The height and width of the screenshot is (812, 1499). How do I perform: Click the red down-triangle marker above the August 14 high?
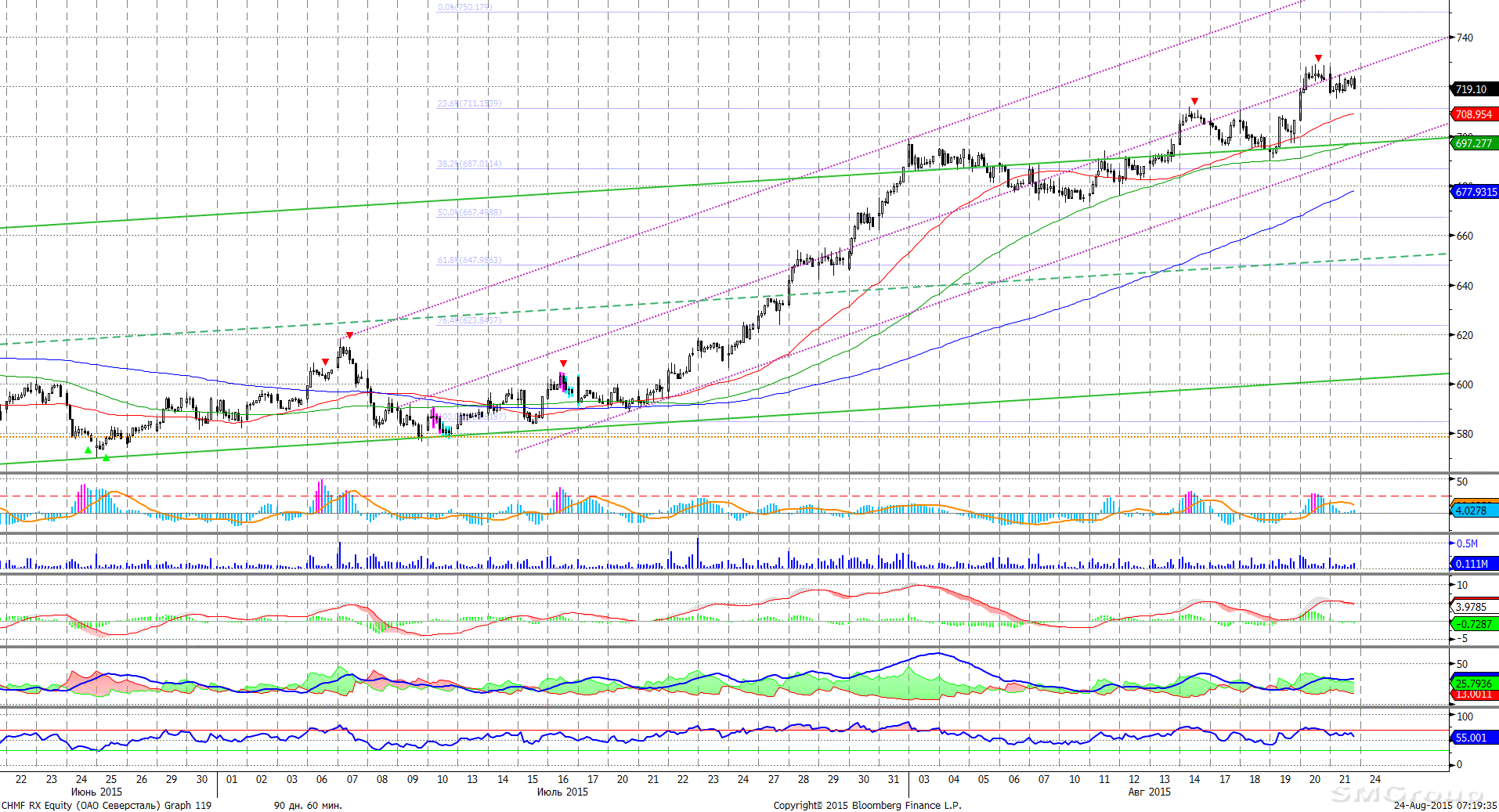[1194, 101]
